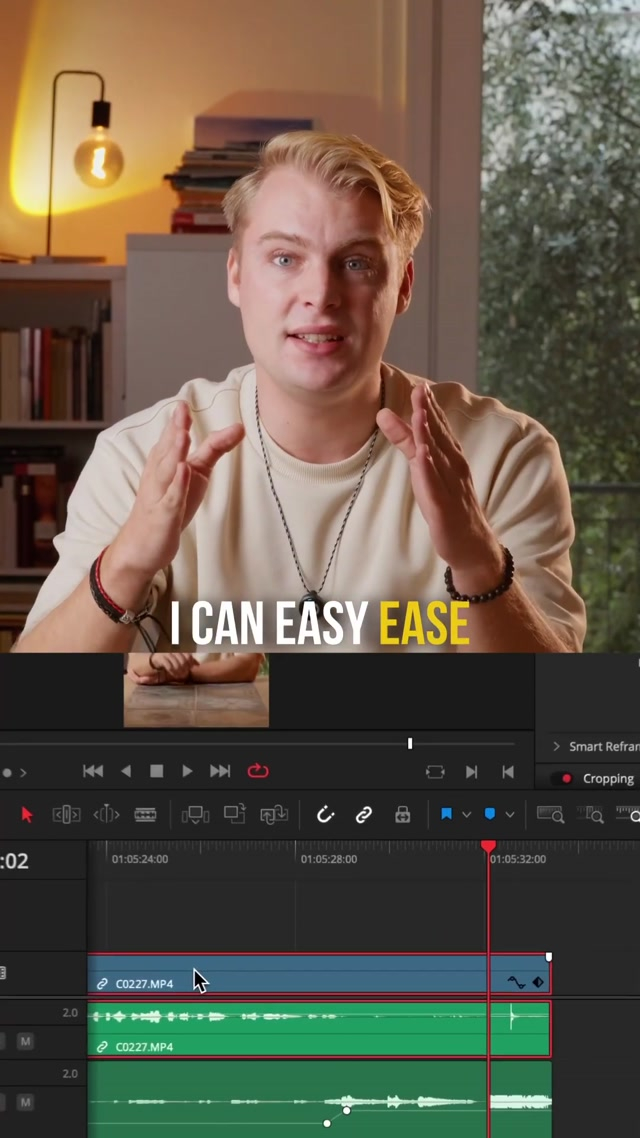This screenshot has width=640, height=1138.
Task: Add a blue marker to timeline
Action: pyautogui.click(x=490, y=814)
